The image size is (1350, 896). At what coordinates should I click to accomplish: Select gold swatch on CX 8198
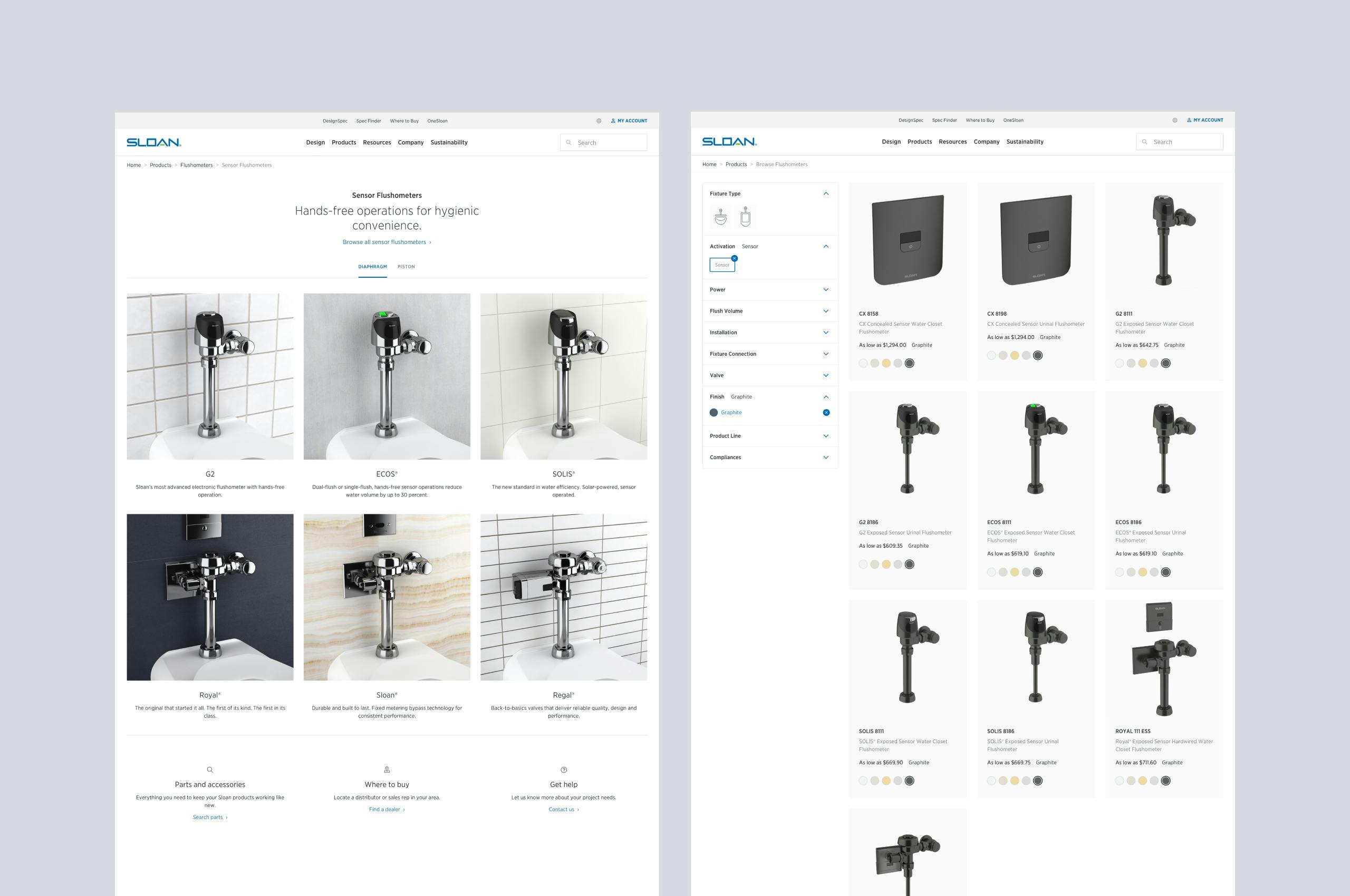coord(1015,355)
